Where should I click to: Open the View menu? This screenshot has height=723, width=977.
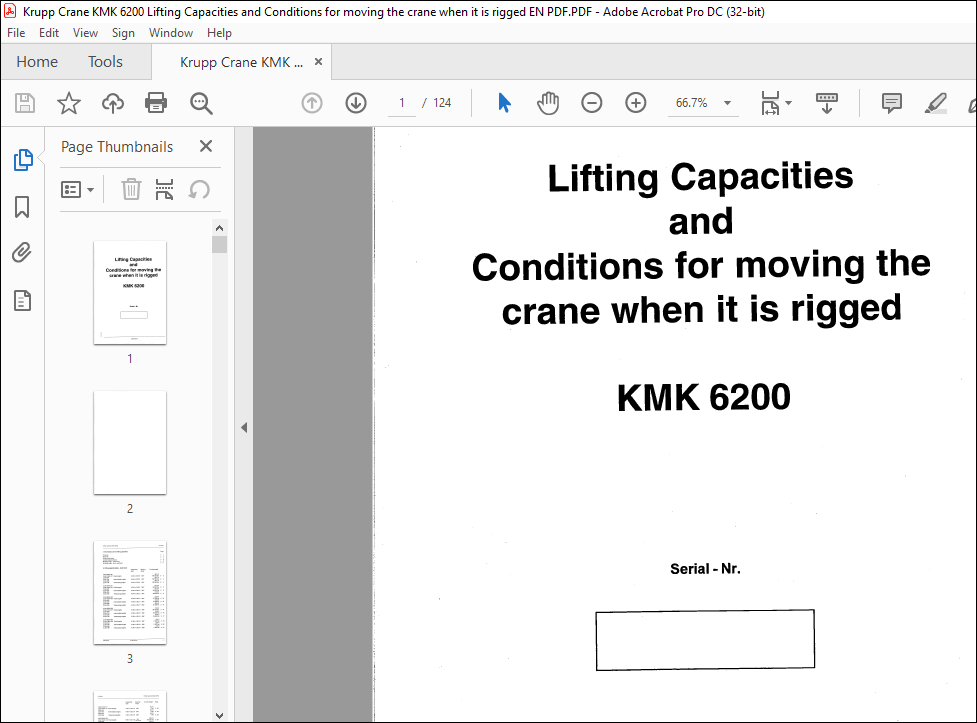[85, 32]
